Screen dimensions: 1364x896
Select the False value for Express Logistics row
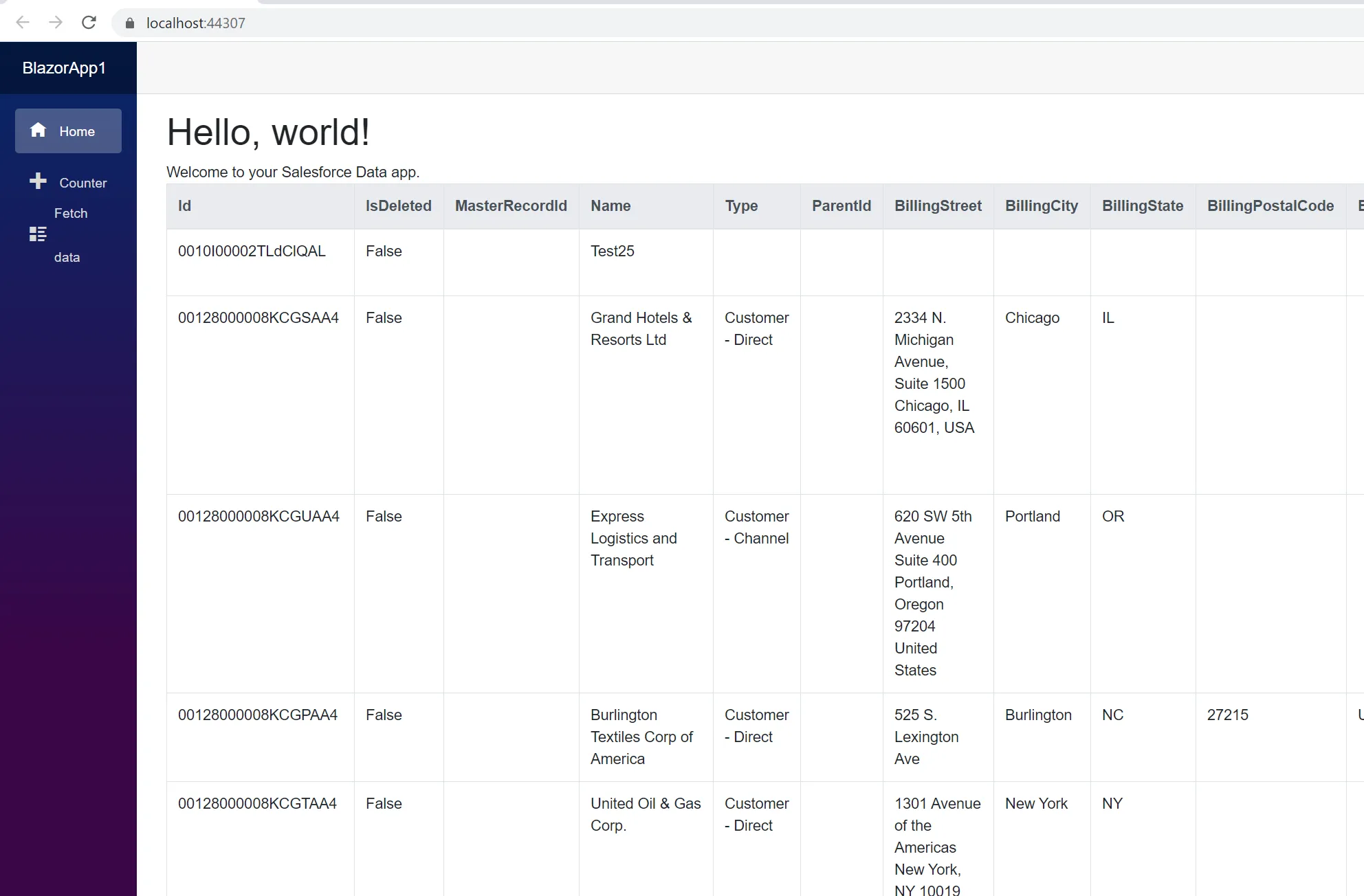pos(384,515)
